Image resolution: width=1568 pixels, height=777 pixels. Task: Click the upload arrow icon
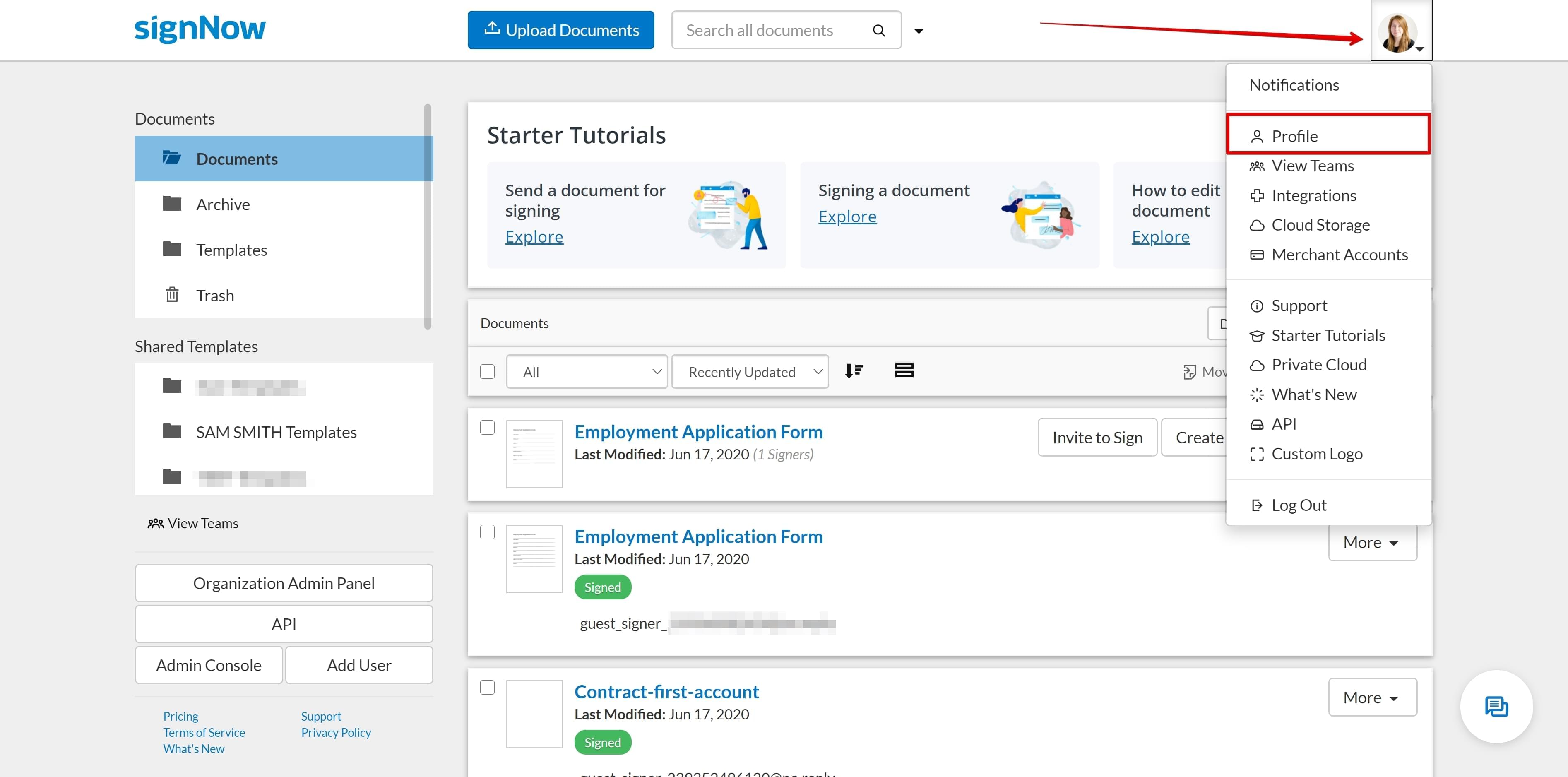(x=492, y=28)
